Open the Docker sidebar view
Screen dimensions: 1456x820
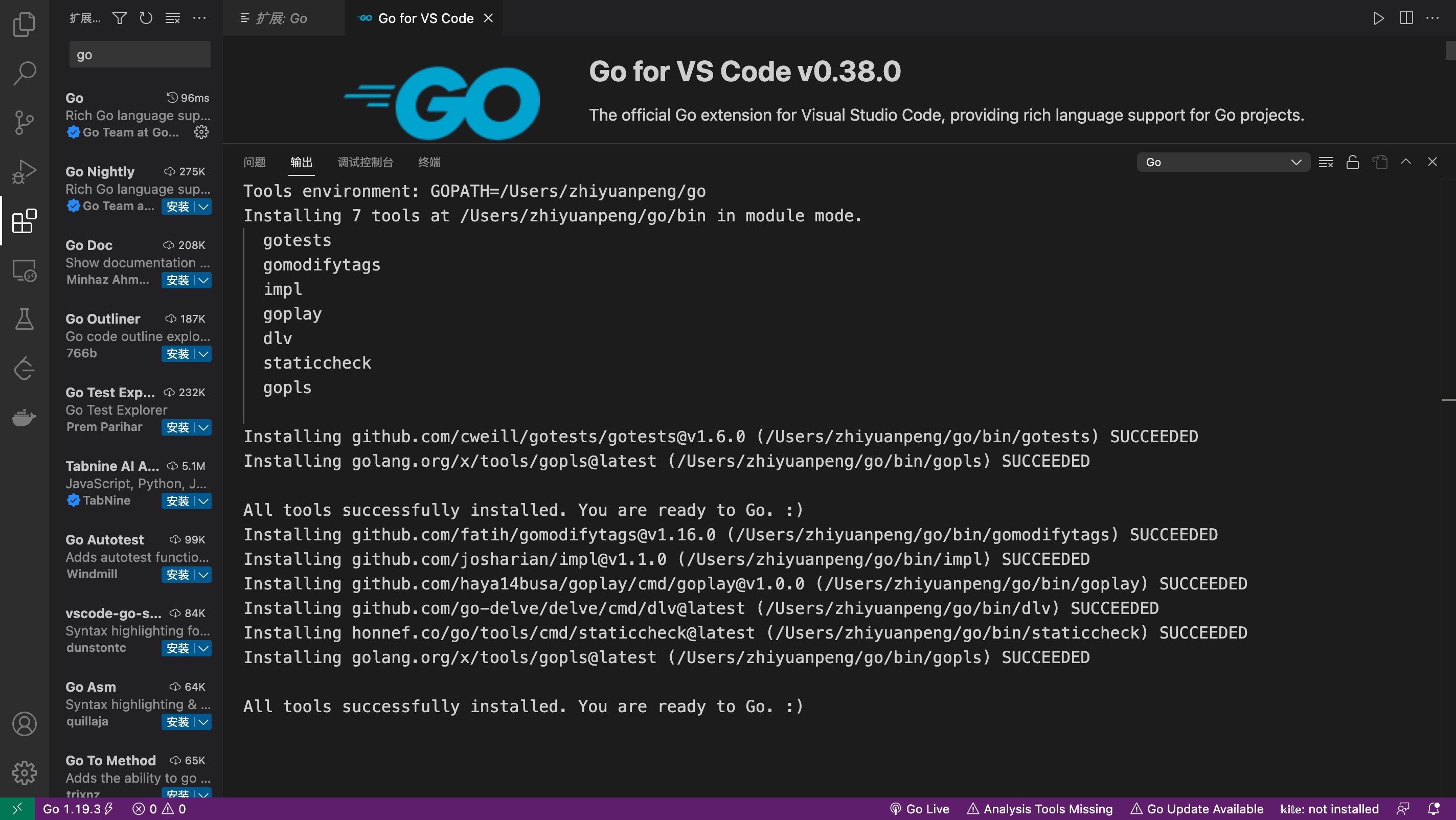(x=24, y=418)
